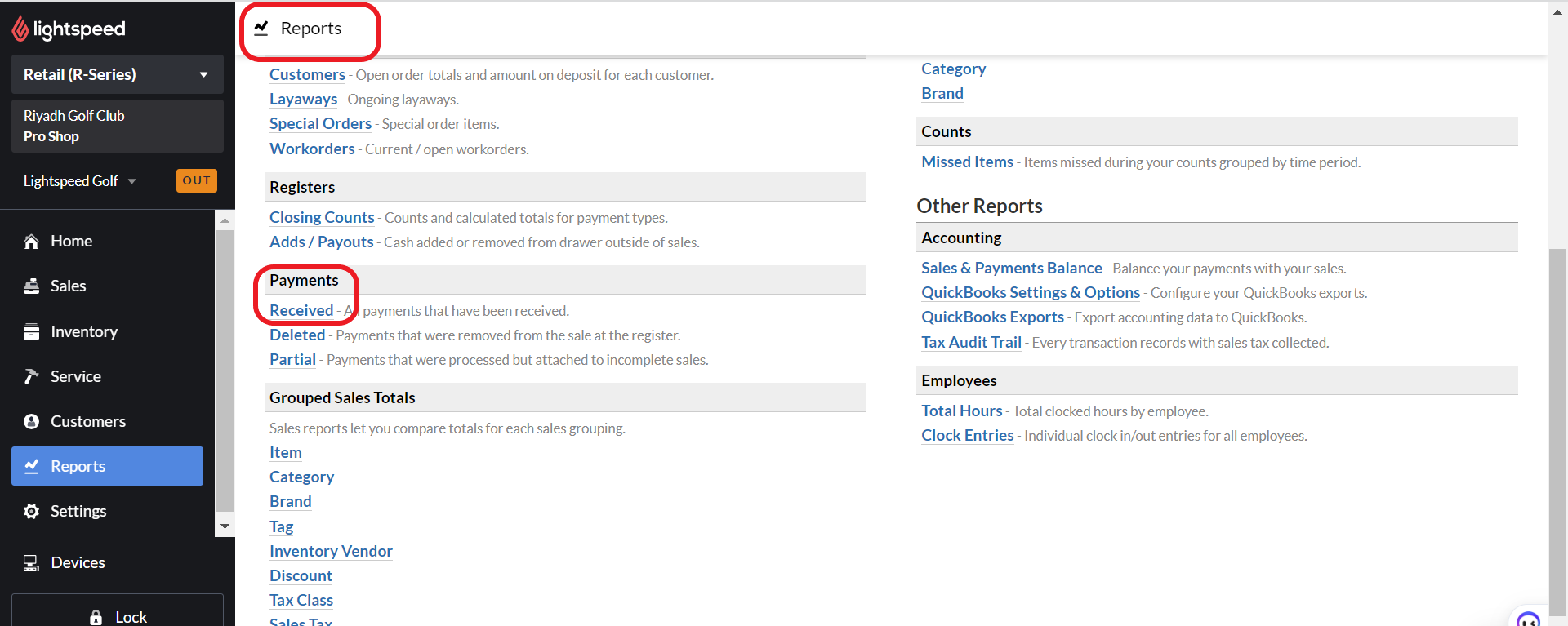
Task: Expand the Retail (R-Series) dropdown
Action: (x=118, y=74)
